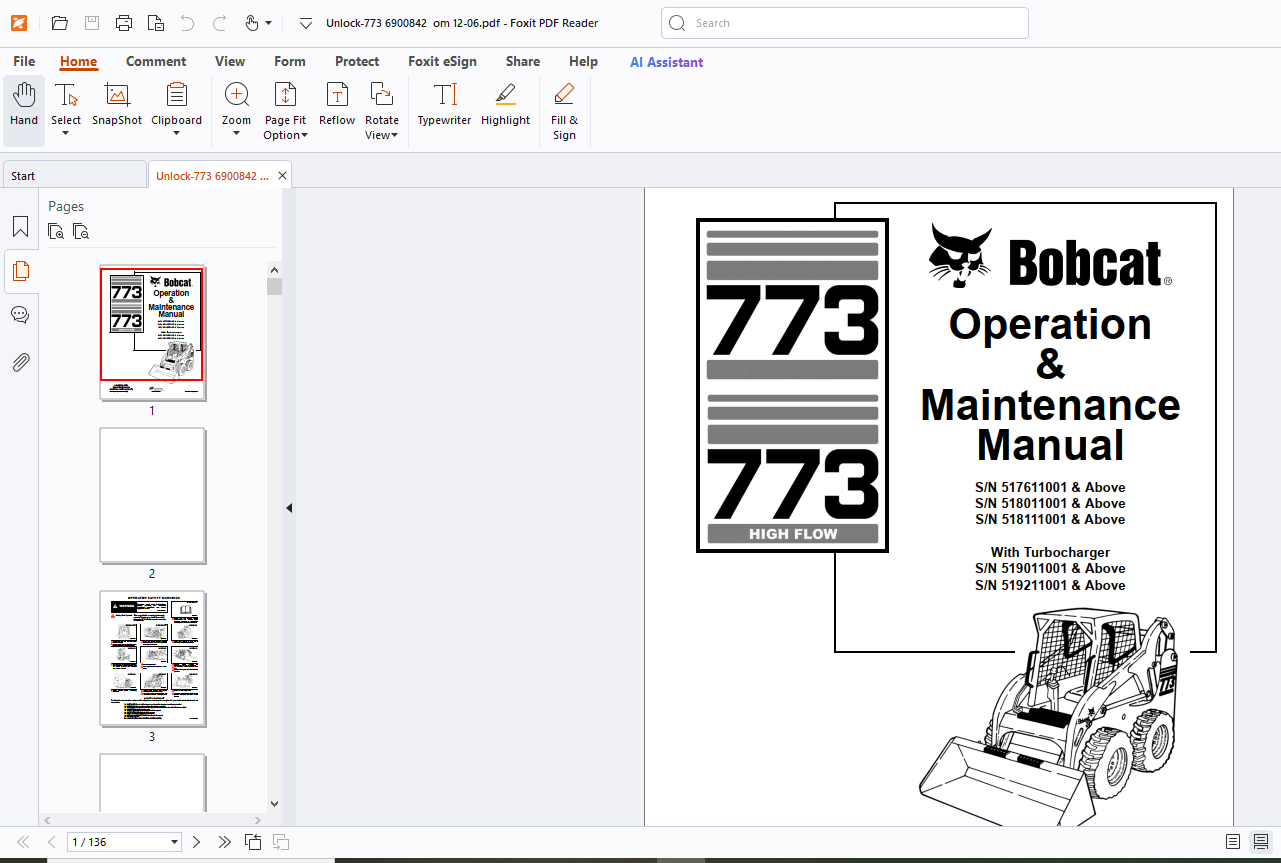
Task: Click the thumbnail panel scroll up arrow
Action: [275, 269]
